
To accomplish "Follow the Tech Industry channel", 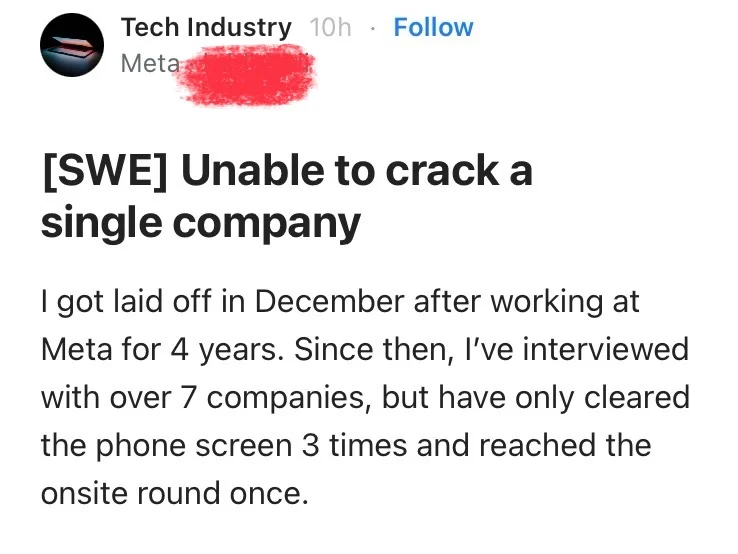I will (x=433, y=27).
